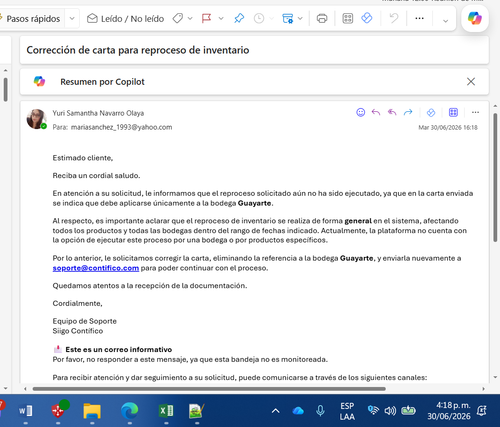The height and width of the screenshot is (427, 500).
Task: Switch input language ESP LAA
Action: point(347,411)
